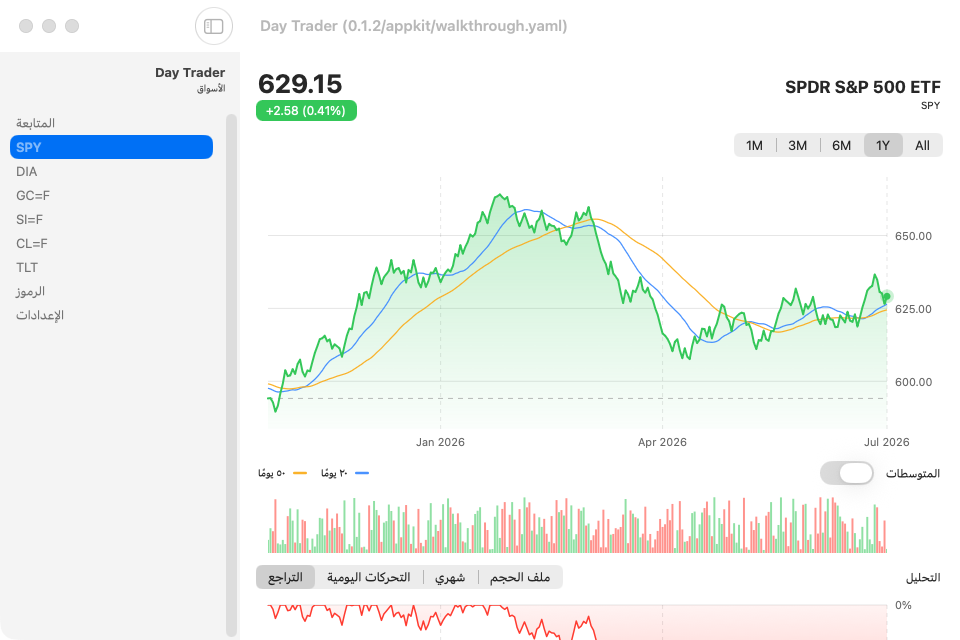960x640 pixels.
Task: Select the 1M time range
Action: (754, 145)
